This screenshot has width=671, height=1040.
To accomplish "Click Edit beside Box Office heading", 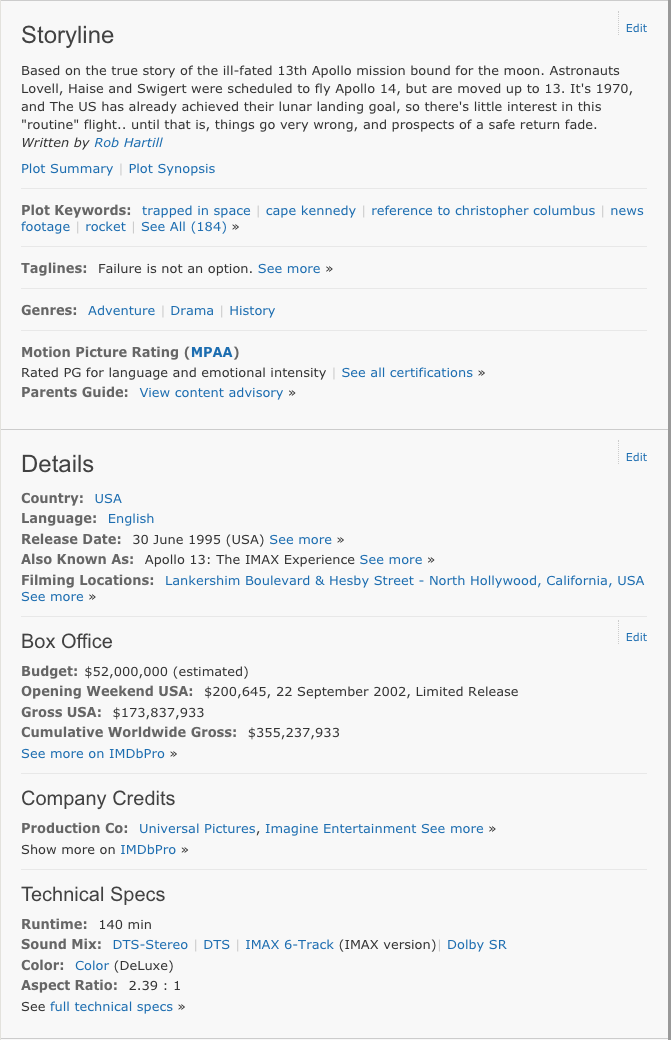I will pos(636,637).
